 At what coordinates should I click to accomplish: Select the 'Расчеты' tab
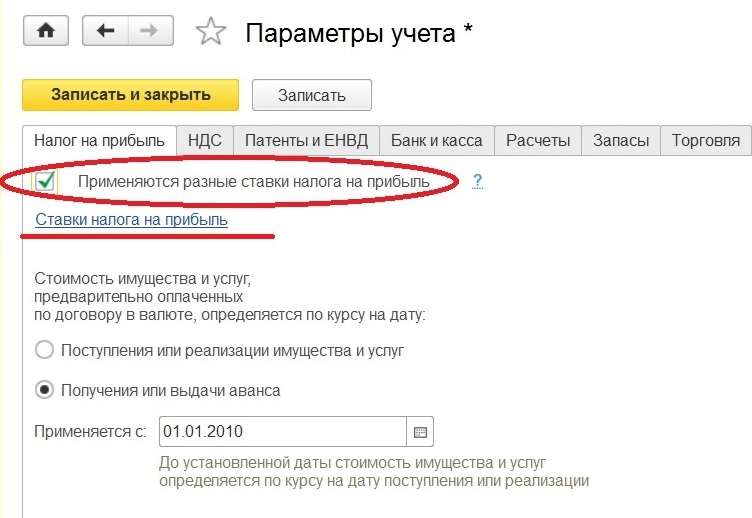click(538, 141)
